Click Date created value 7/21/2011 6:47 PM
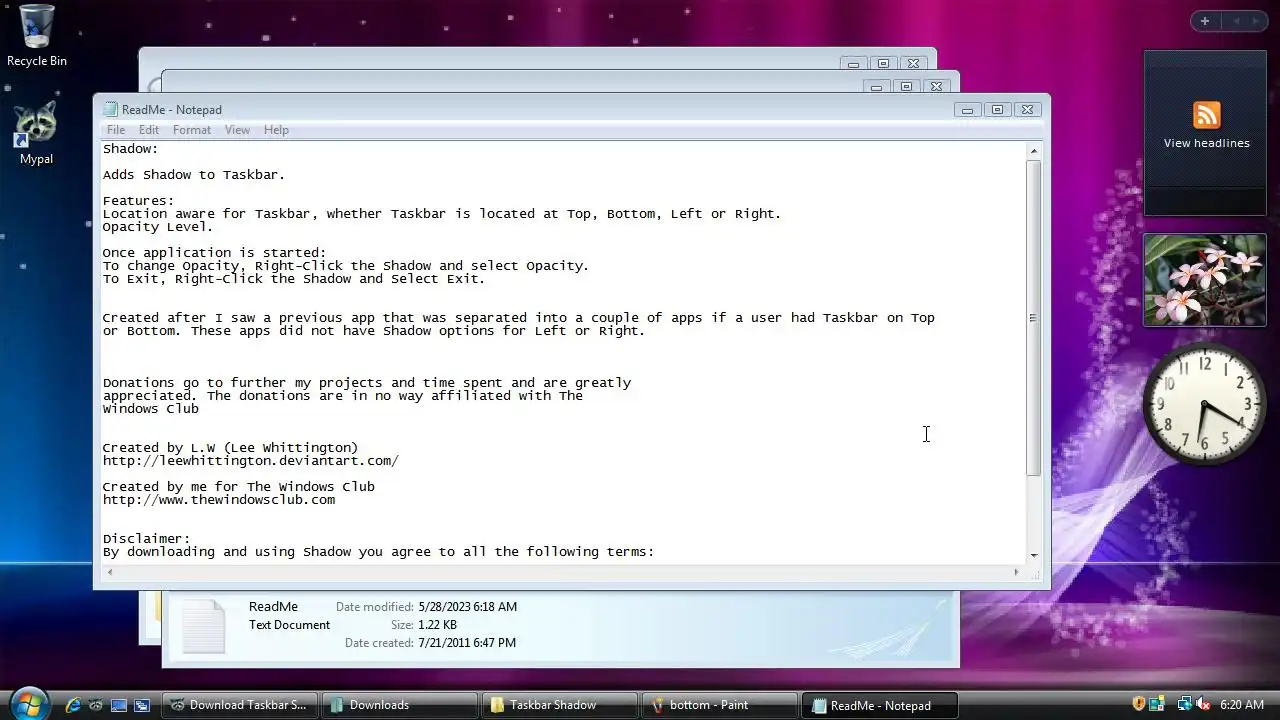The width and height of the screenshot is (1280, 720). 467,643
